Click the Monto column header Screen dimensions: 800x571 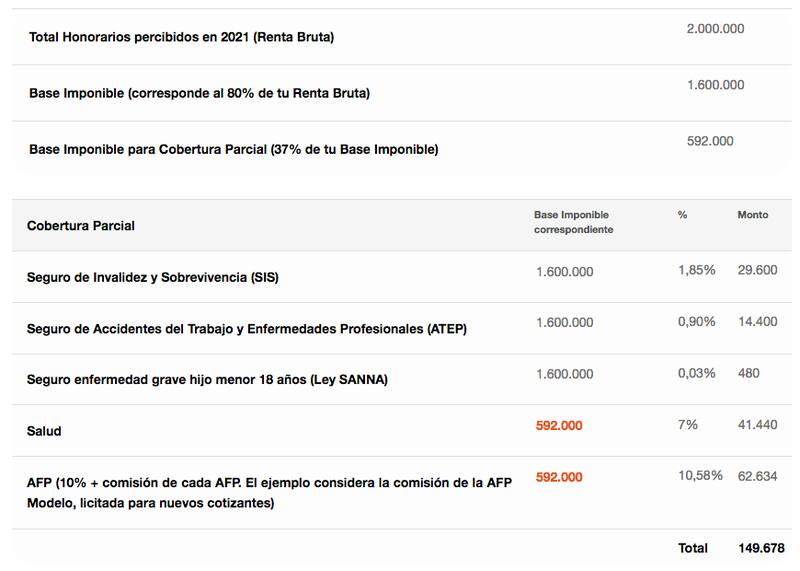point(753,215)
